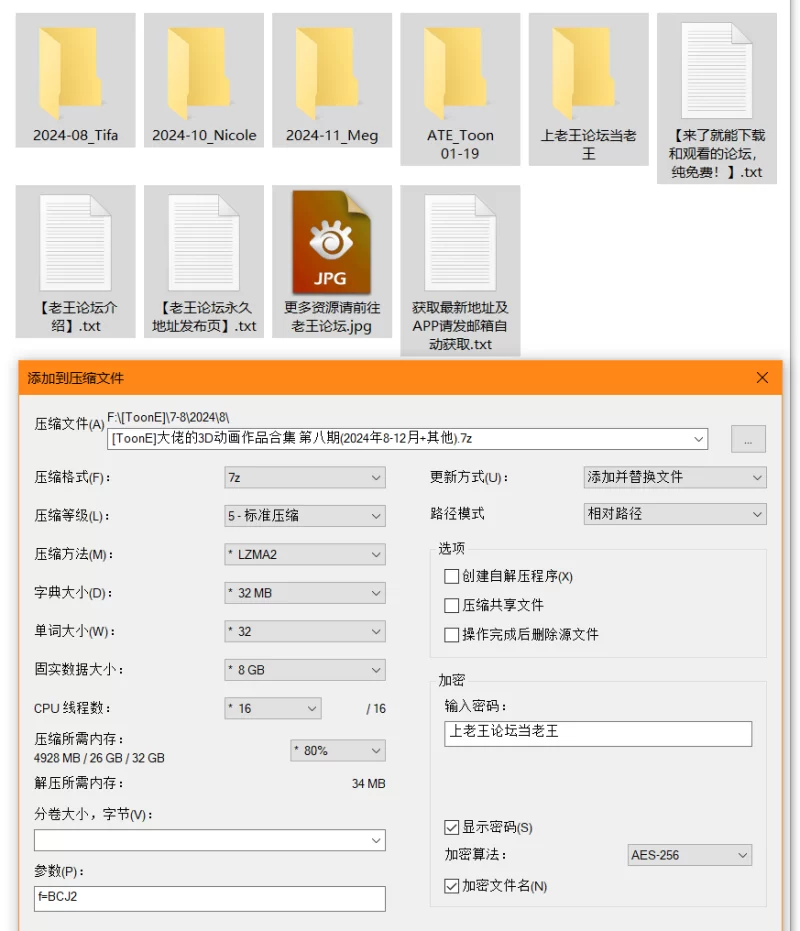Select the 【来了就能下载和观看的论坛】.txt file icon

tap(717, 70)
